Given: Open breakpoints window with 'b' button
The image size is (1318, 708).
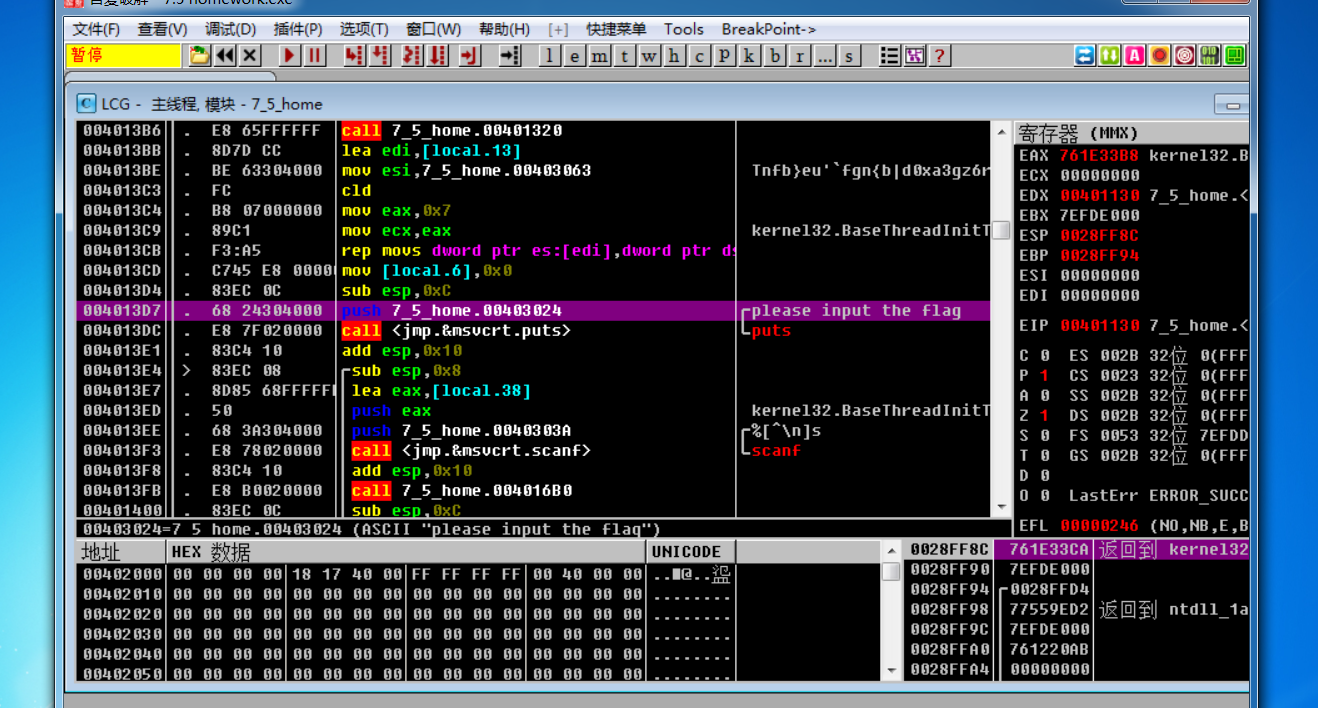Looking at the screenshot, I should 775,56.
